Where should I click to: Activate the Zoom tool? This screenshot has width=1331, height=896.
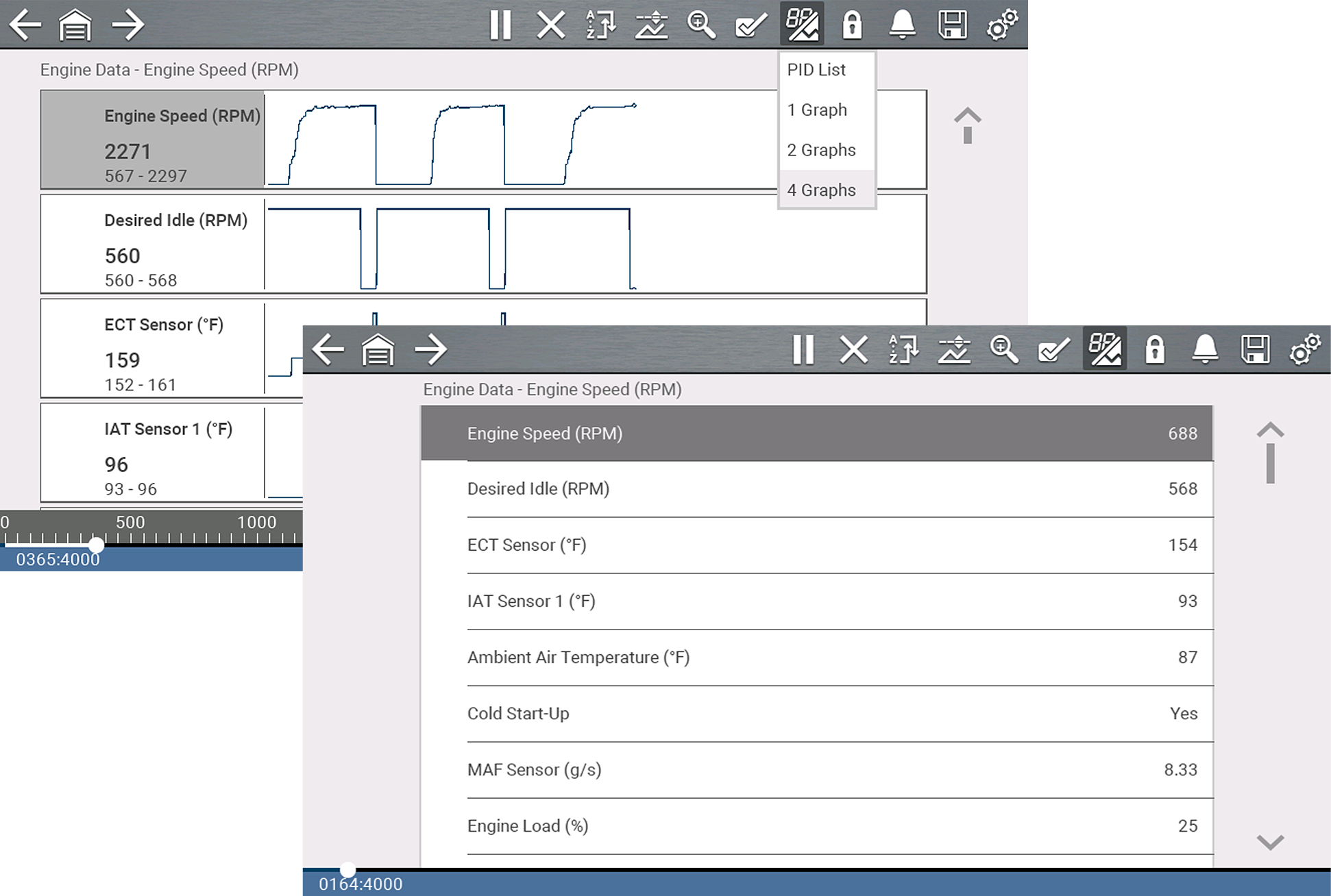tap(701, 25)
